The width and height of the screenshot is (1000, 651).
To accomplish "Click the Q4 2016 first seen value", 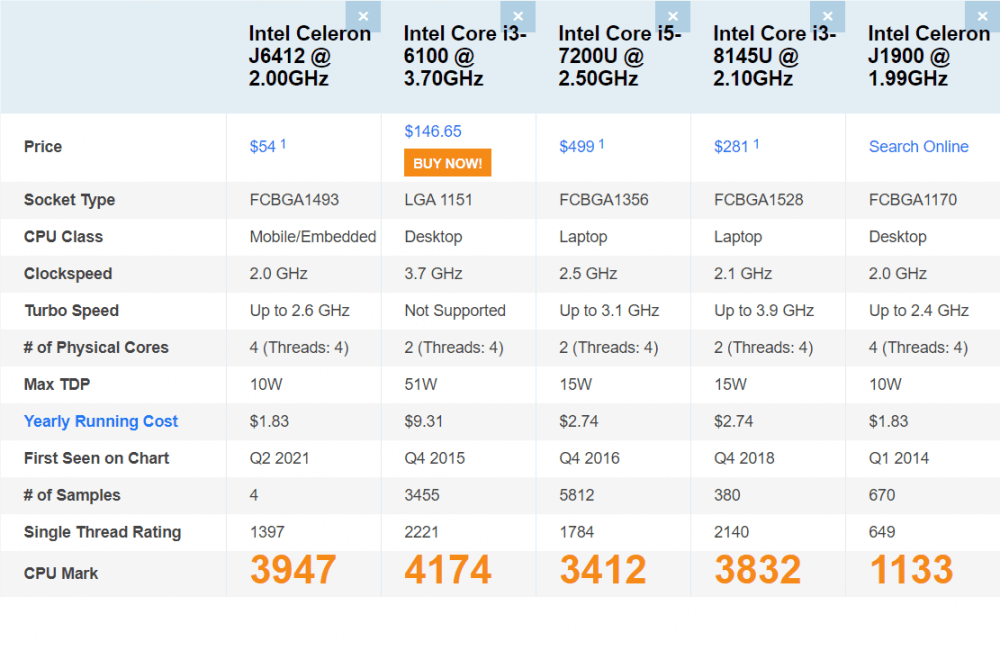I will point(589,458).
